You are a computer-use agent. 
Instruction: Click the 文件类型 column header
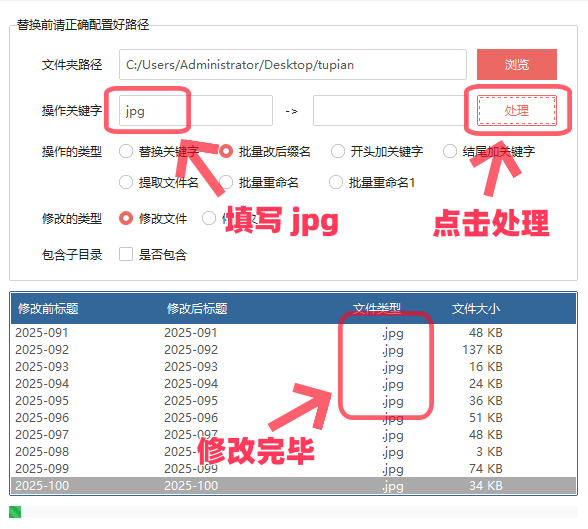376,309
